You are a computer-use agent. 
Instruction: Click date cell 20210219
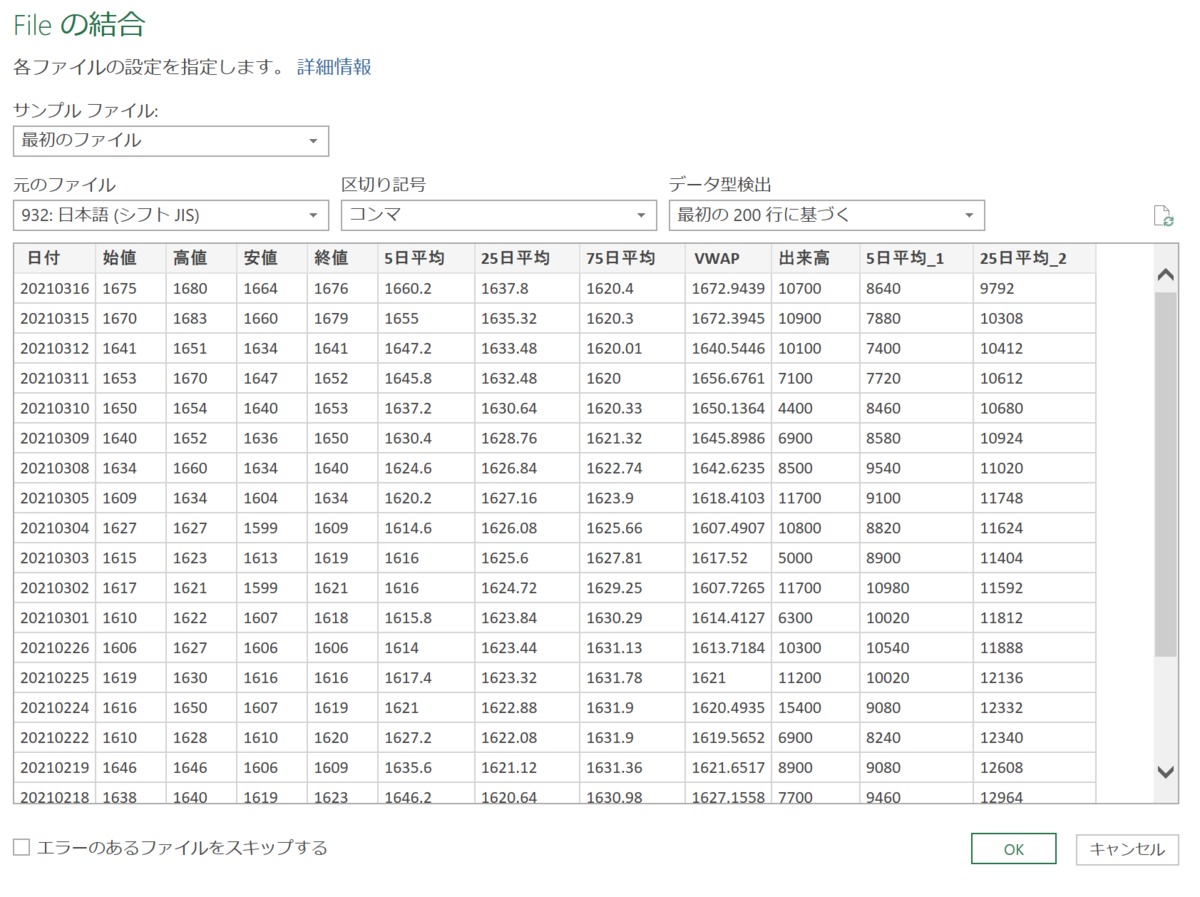pos(55,768)
